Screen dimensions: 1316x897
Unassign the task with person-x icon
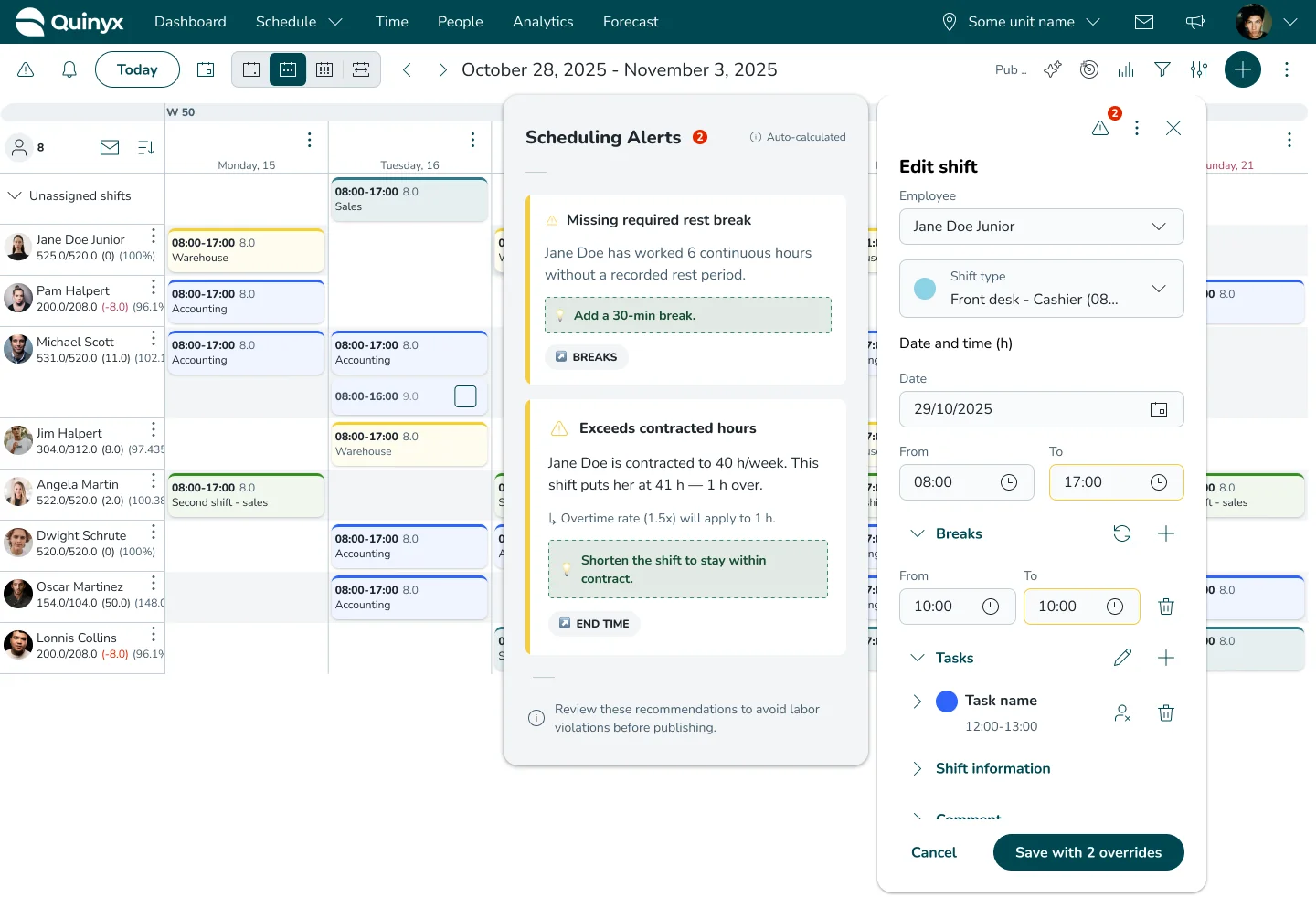pos(1122,713)
